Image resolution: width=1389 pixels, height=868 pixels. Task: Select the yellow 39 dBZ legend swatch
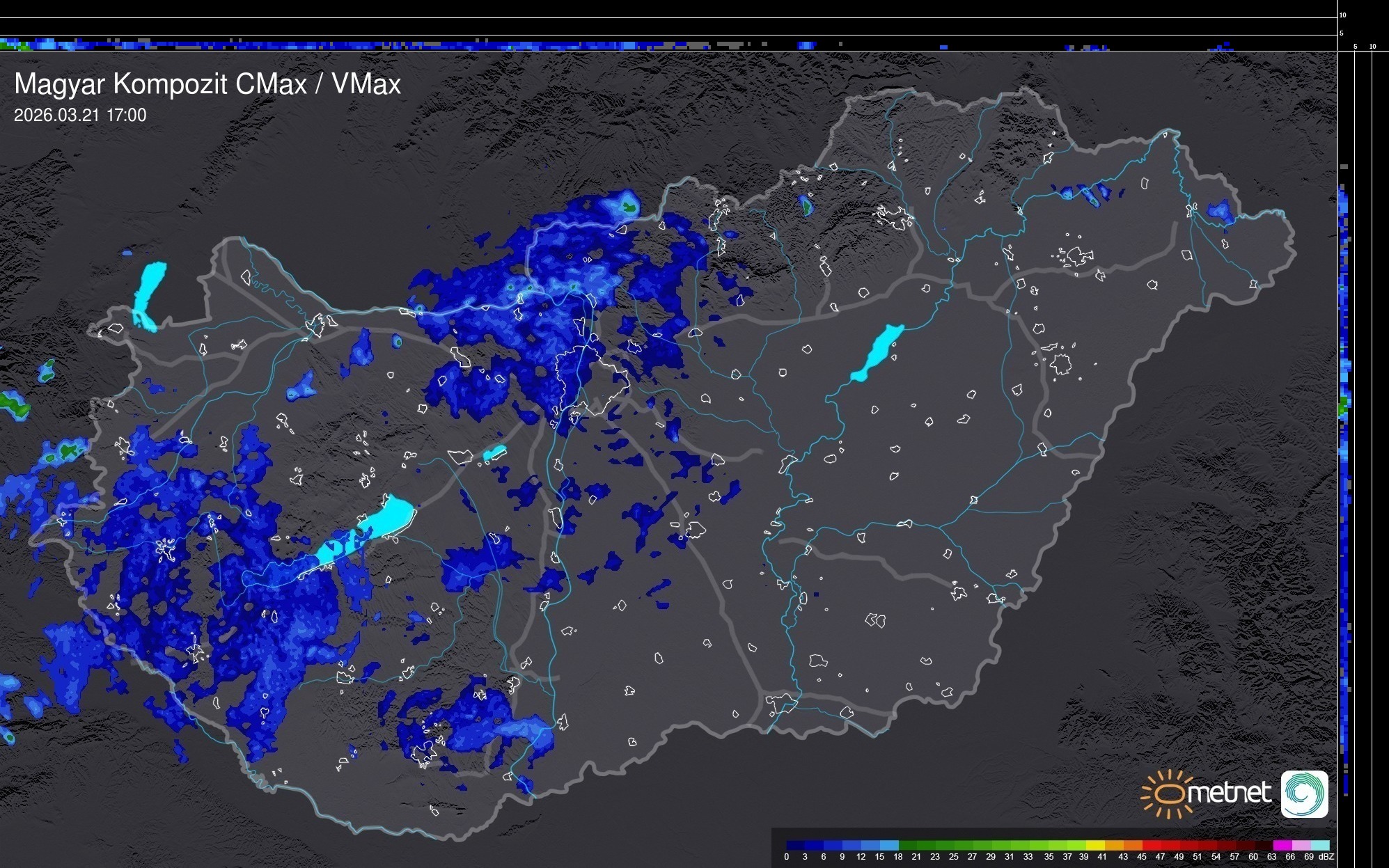[1095, 845]
